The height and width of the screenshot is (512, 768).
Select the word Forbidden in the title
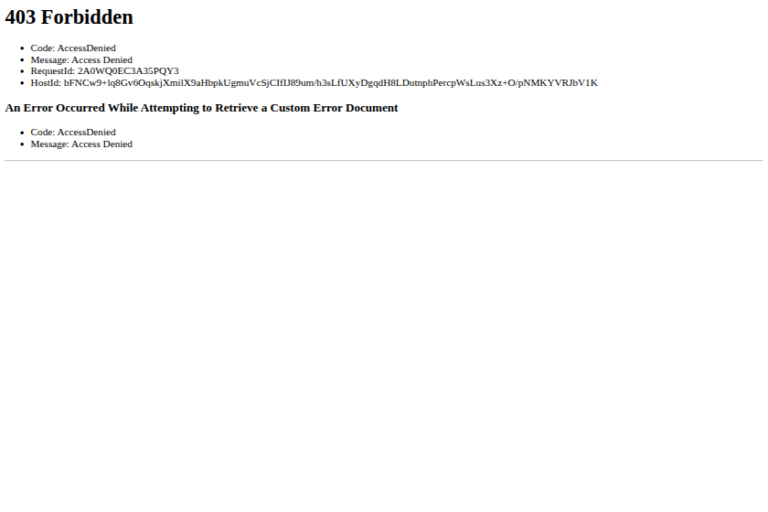click(x=87, y=17)
